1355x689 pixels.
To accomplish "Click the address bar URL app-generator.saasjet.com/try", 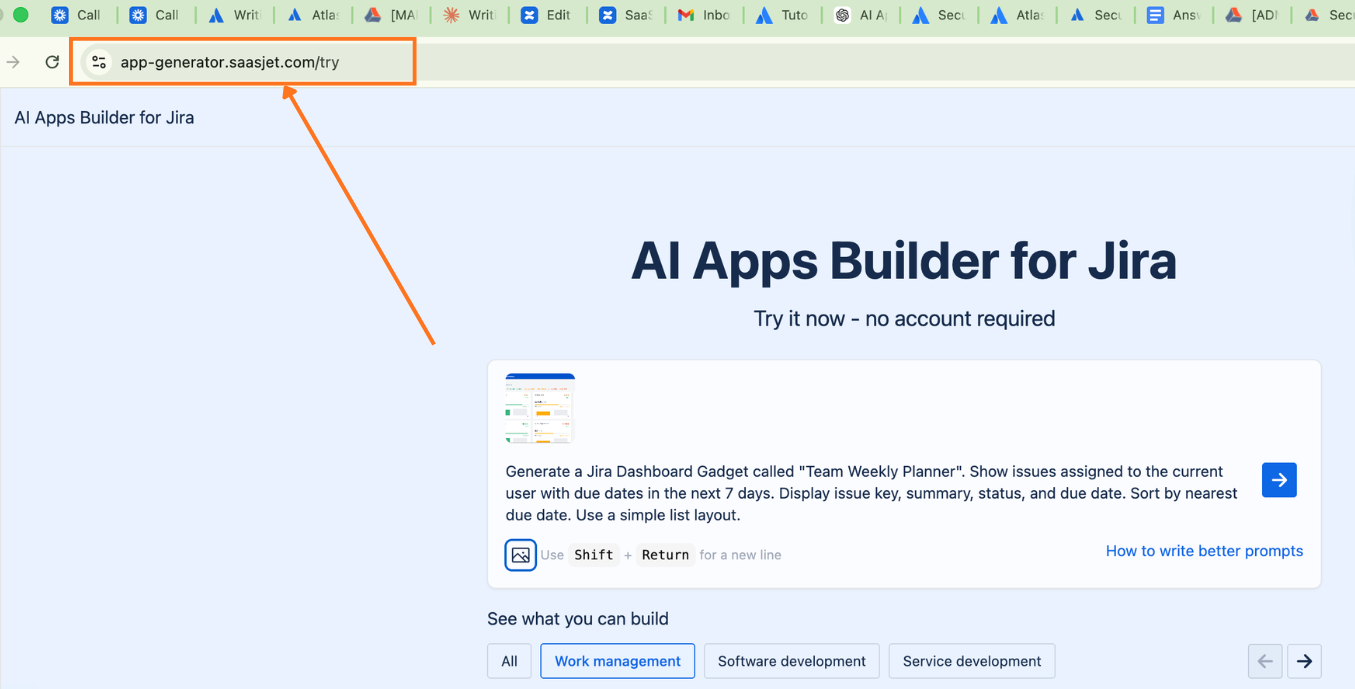I will click(x=230, y=62).
